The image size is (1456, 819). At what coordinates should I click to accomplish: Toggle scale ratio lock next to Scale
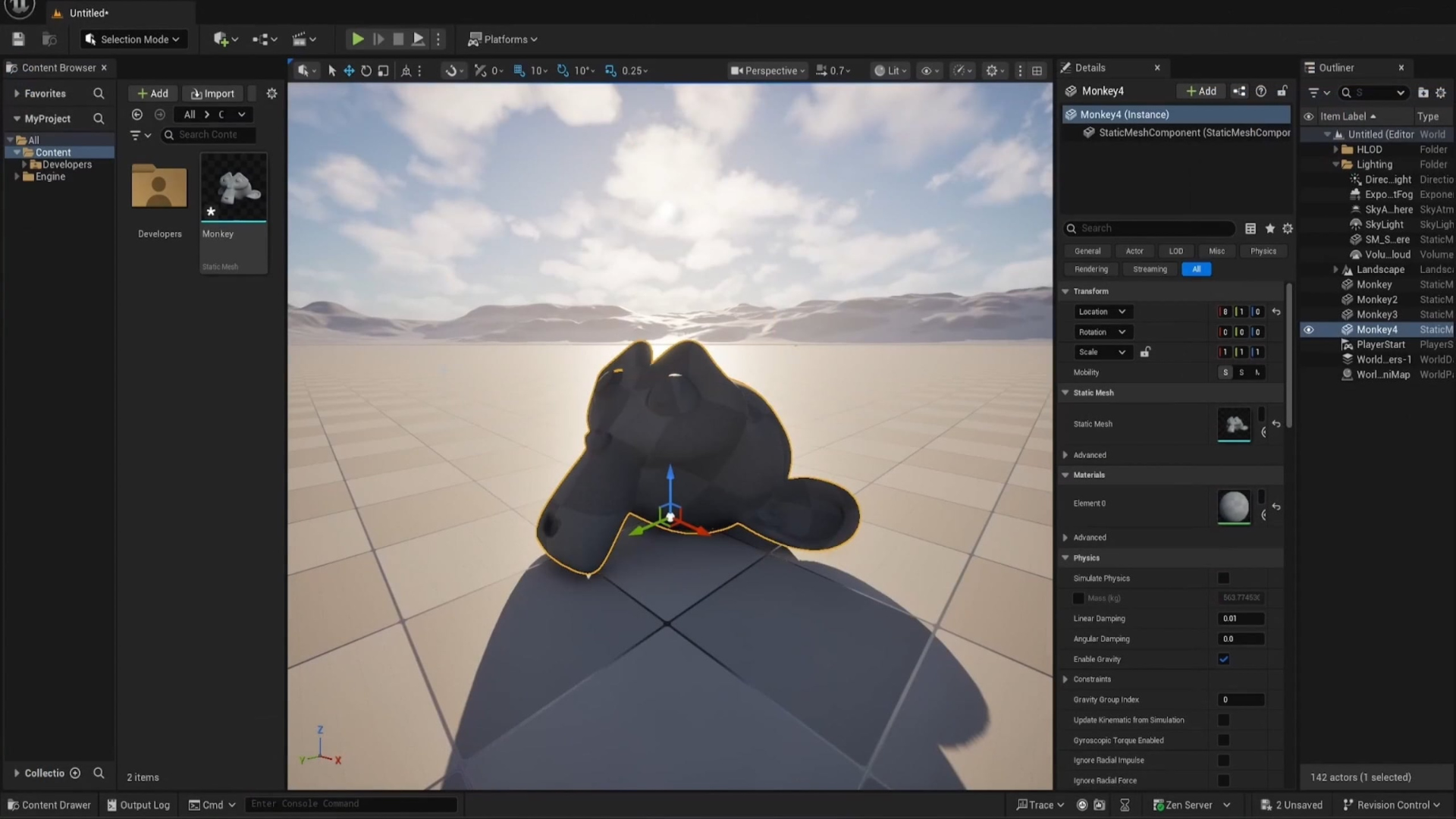[x=1145, y=352]
